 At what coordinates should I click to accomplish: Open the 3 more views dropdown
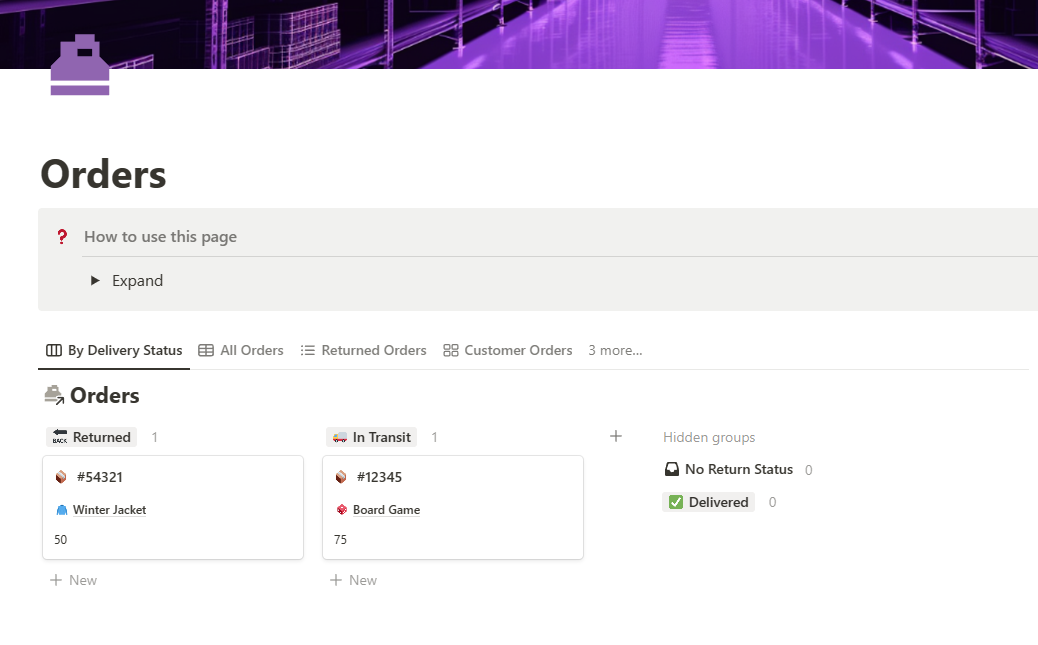615,350
